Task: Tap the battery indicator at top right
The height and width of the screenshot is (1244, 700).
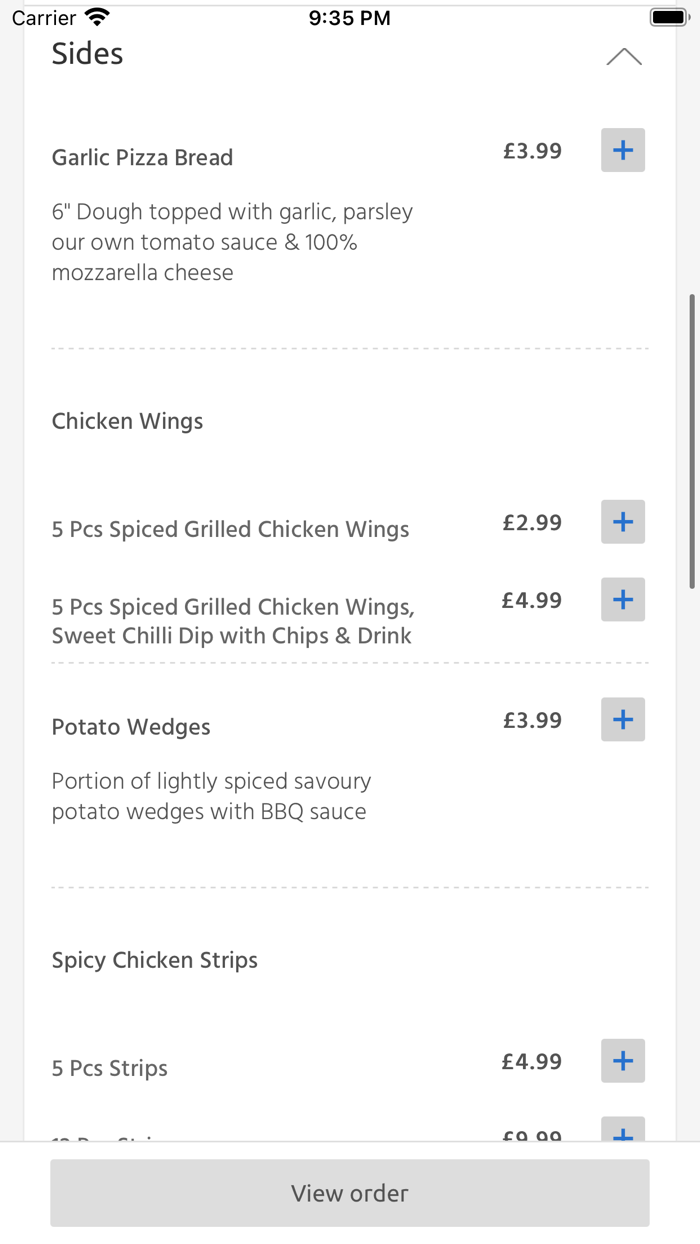Action: tap(668, 16)
